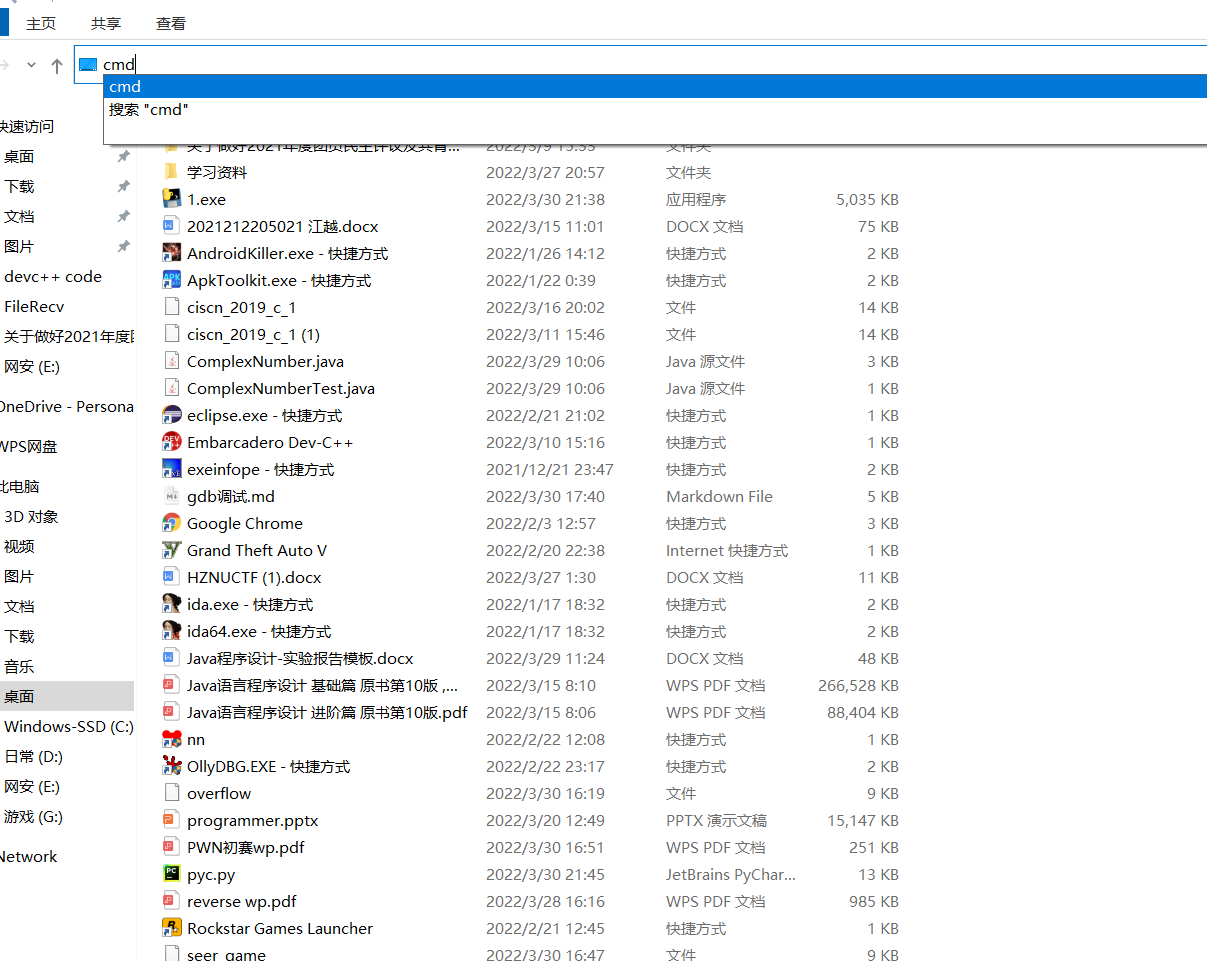Screen dimensions: 1207x961
Task: Click the pin icon next to 桌面
Action: point(123,157)
